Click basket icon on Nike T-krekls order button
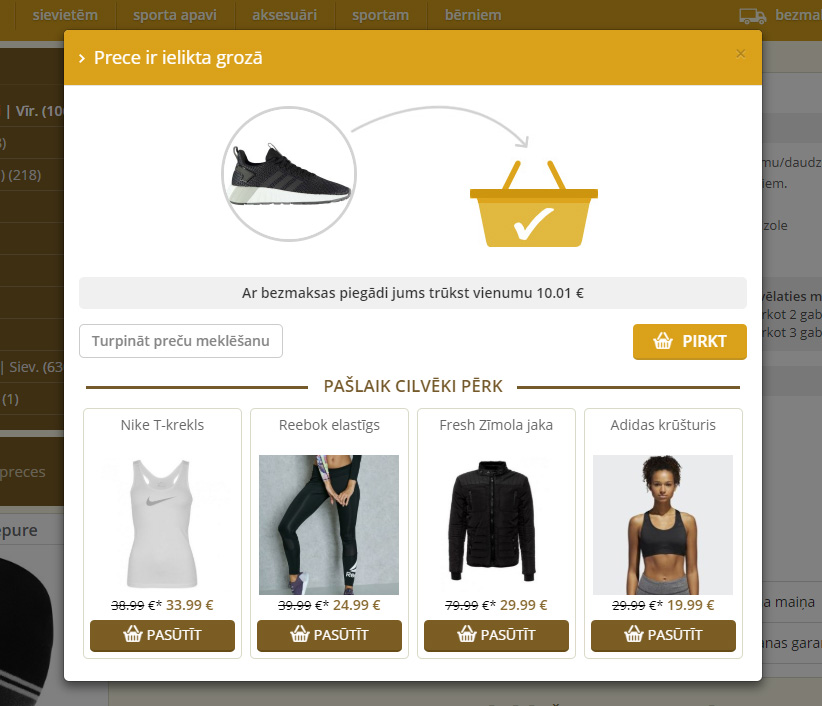The image size is (822, 706). [x=133, y=634]
